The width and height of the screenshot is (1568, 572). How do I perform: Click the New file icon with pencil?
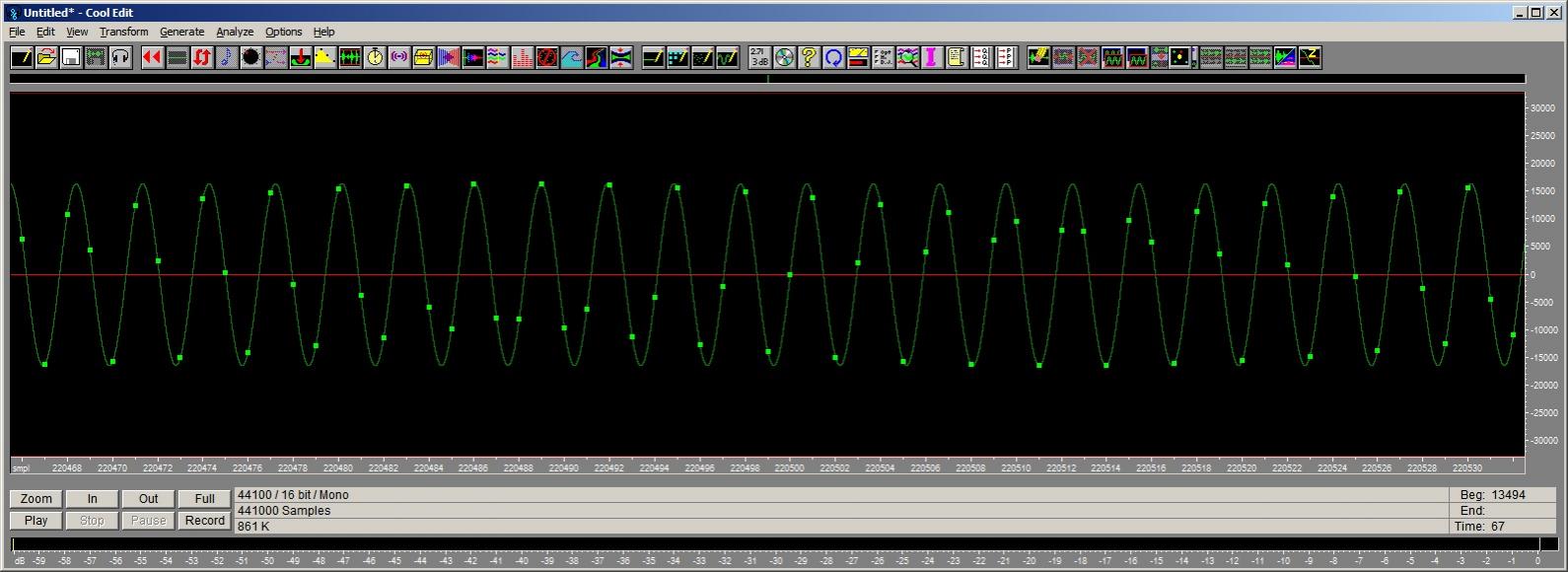pos(22,58)
